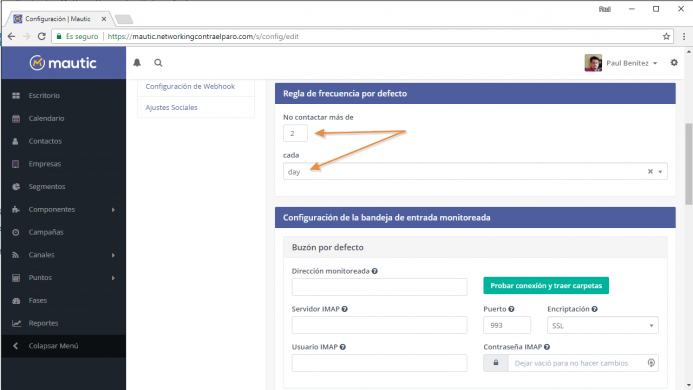The width and height of the screenshot is (693, 390).
Task: Expand the Puntos submenu arrow
Action: (113, 278)
